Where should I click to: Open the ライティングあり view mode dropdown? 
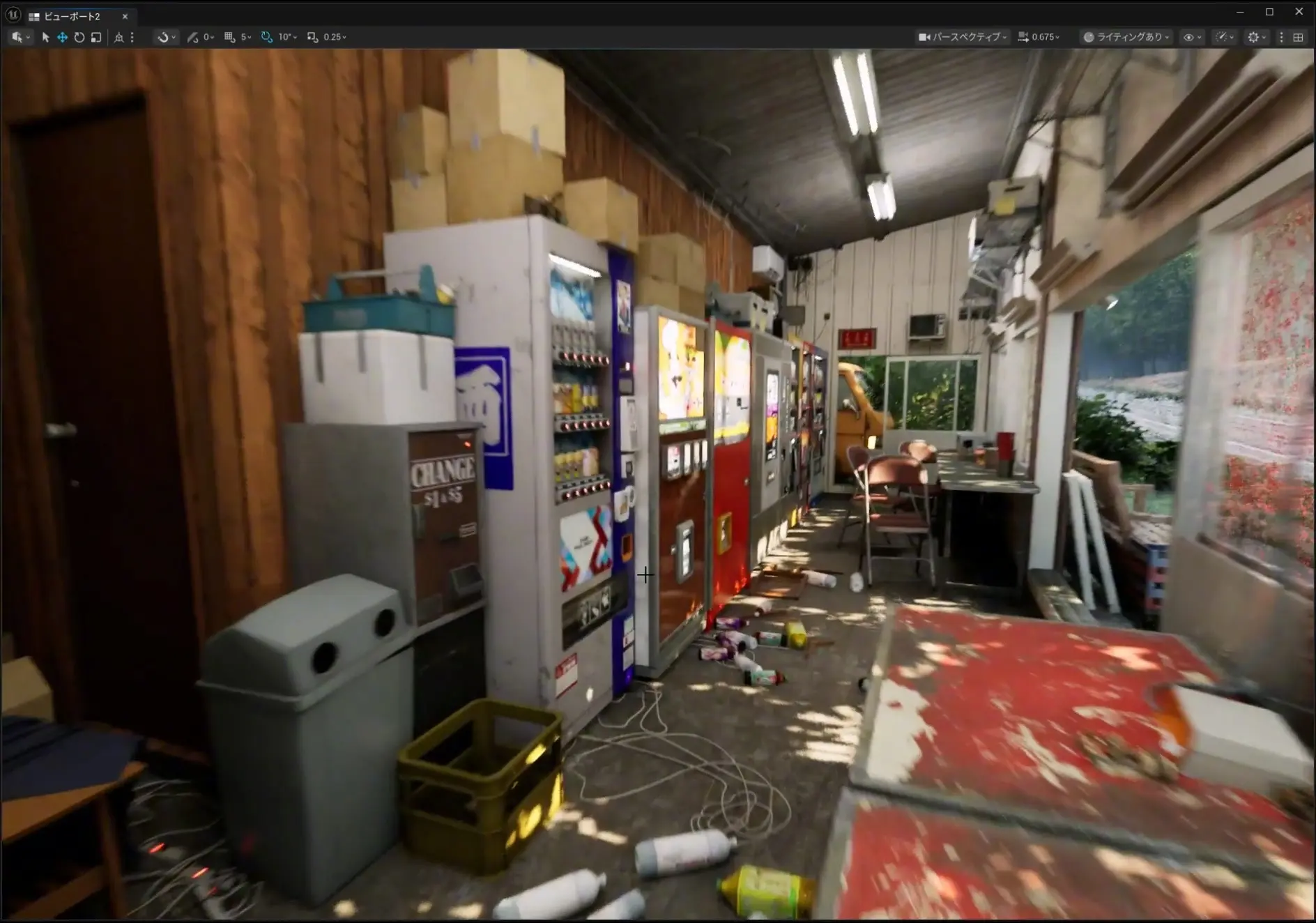pos(1126,37)
